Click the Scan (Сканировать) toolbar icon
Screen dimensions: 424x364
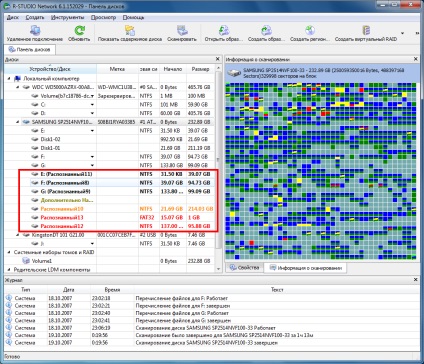(182, 31)
